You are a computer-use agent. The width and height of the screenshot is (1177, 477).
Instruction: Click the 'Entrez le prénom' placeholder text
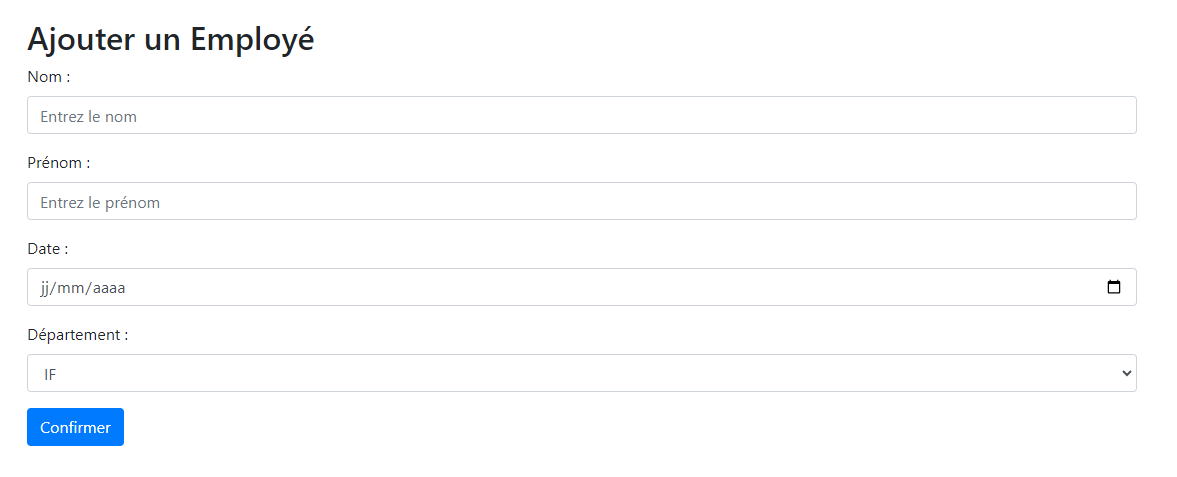100,202
